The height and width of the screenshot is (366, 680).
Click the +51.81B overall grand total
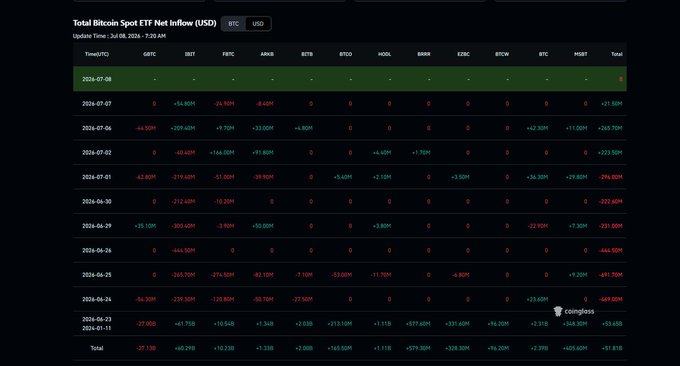tap(612, 348)
